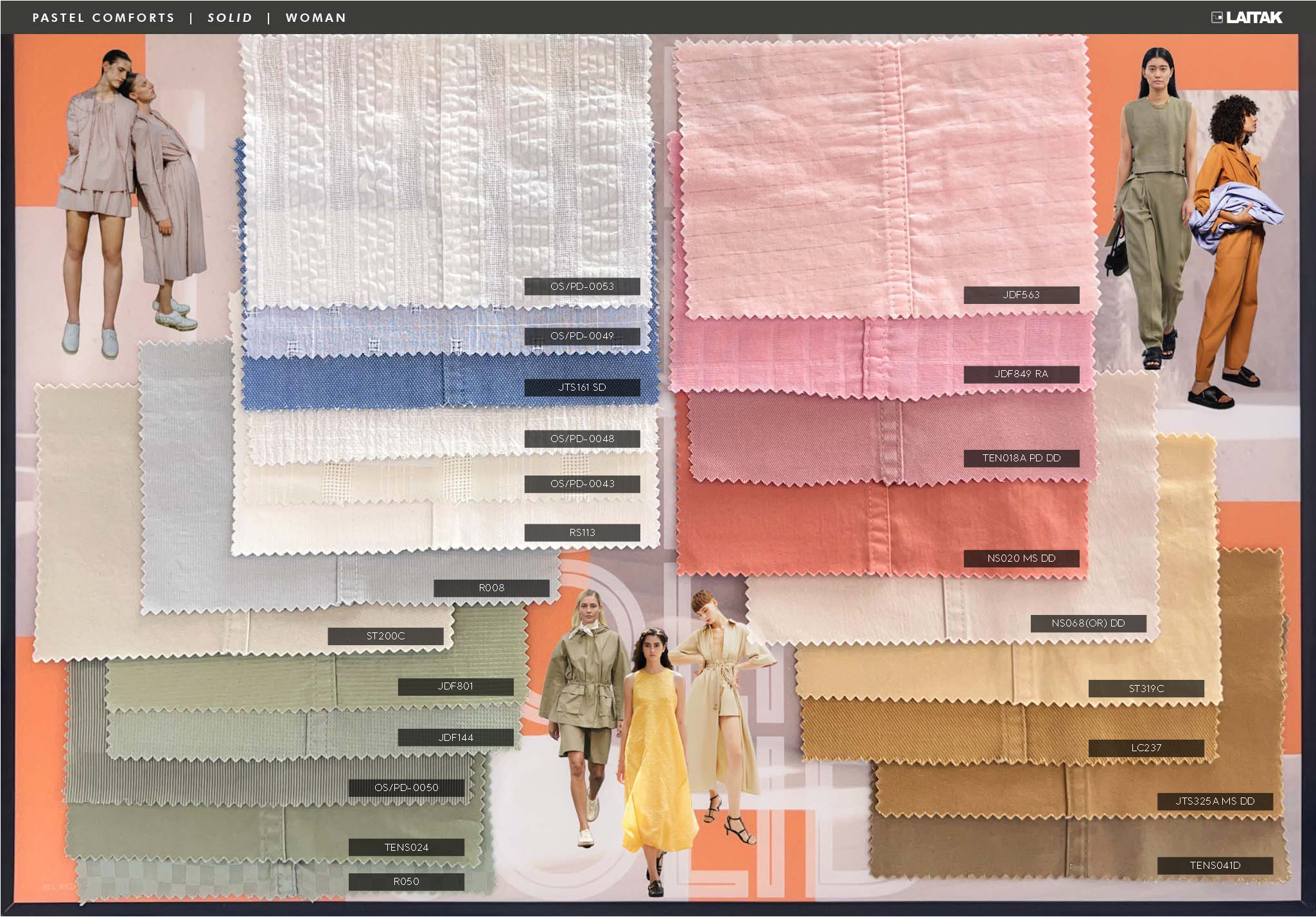1316x917 pixels.
Task: Click the JDF801 green fabric label
Action: tap(455, 686)
